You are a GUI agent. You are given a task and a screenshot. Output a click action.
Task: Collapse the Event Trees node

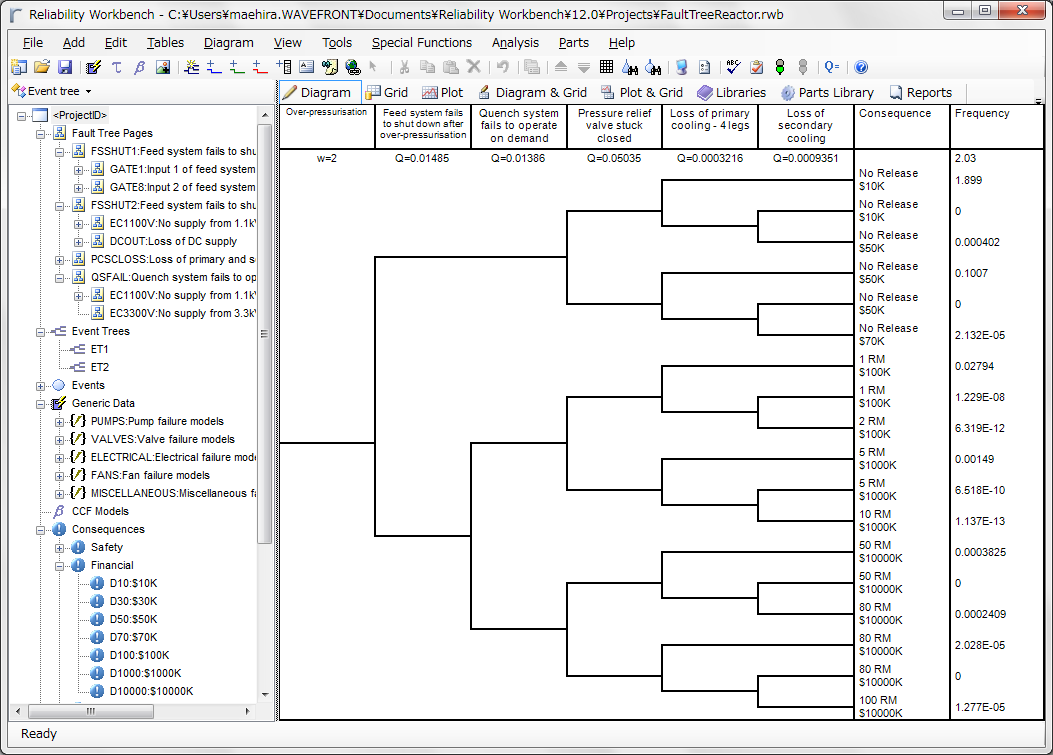(40, 332)
